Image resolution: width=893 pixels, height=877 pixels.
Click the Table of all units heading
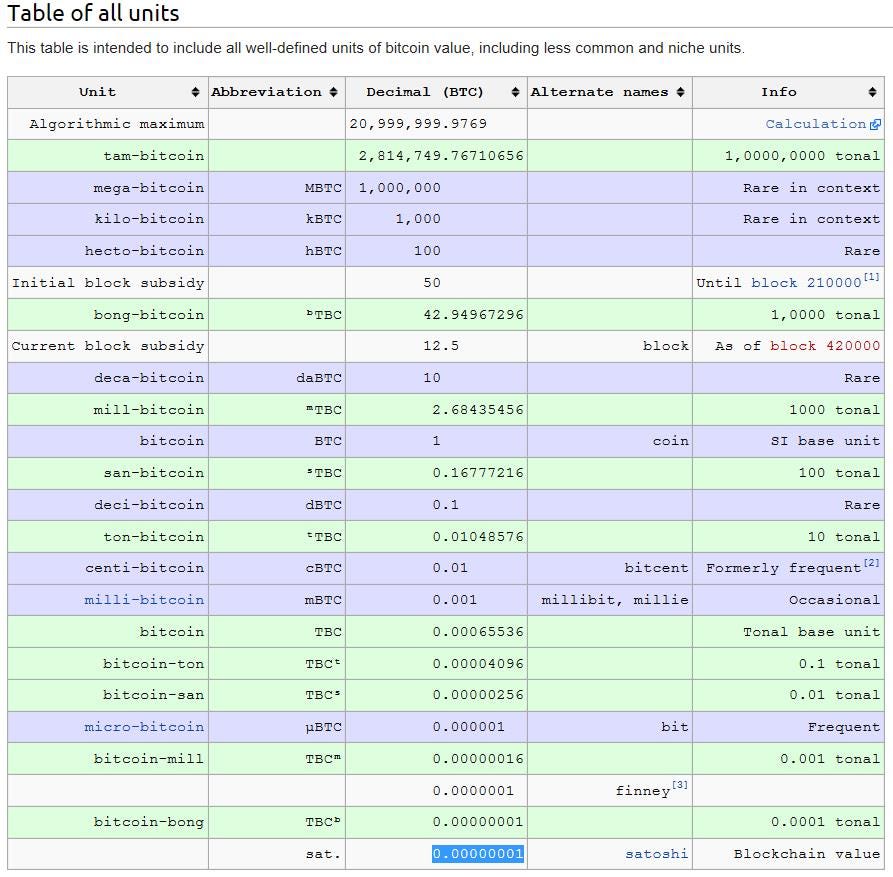pos(94,14)
